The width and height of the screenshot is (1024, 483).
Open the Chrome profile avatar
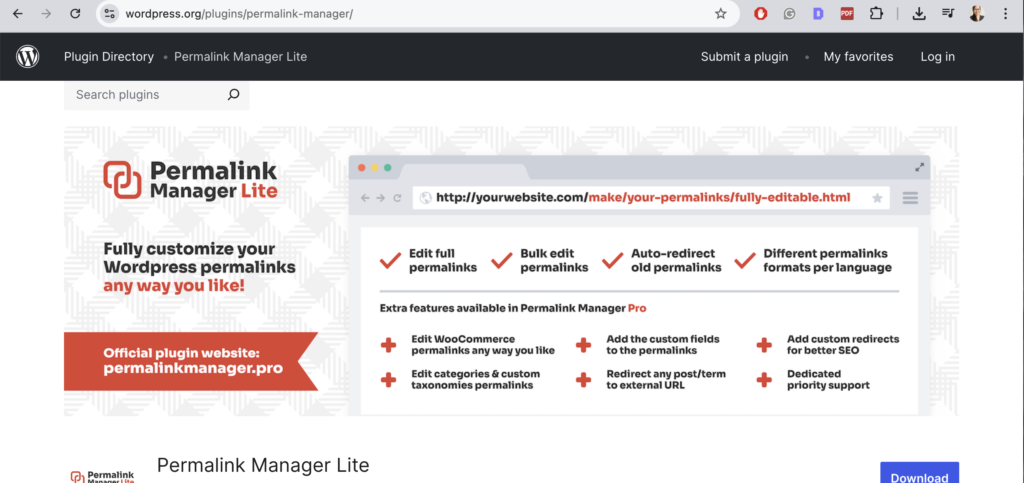tap(976, 13)
